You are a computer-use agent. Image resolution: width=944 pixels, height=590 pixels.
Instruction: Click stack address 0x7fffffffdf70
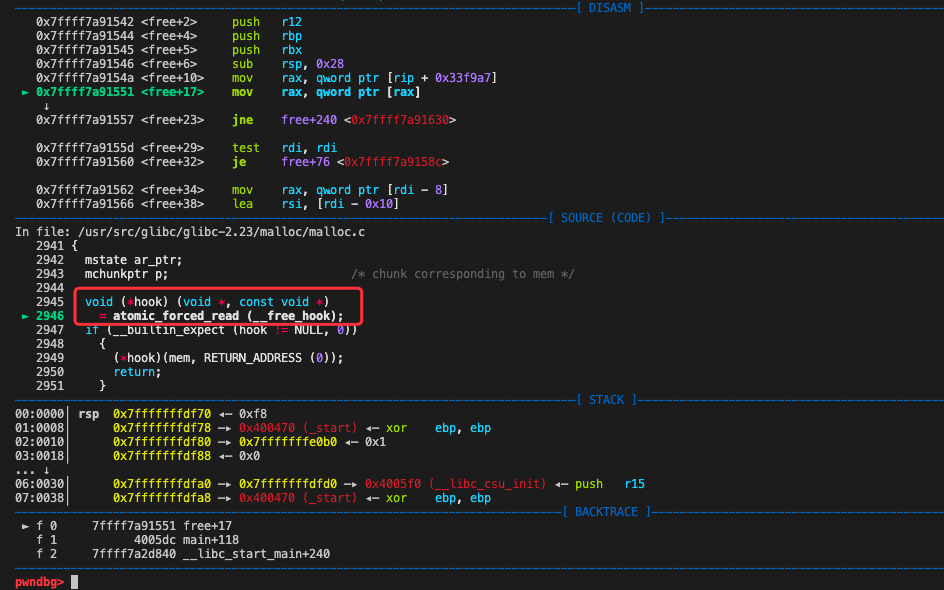coord(162,414)
